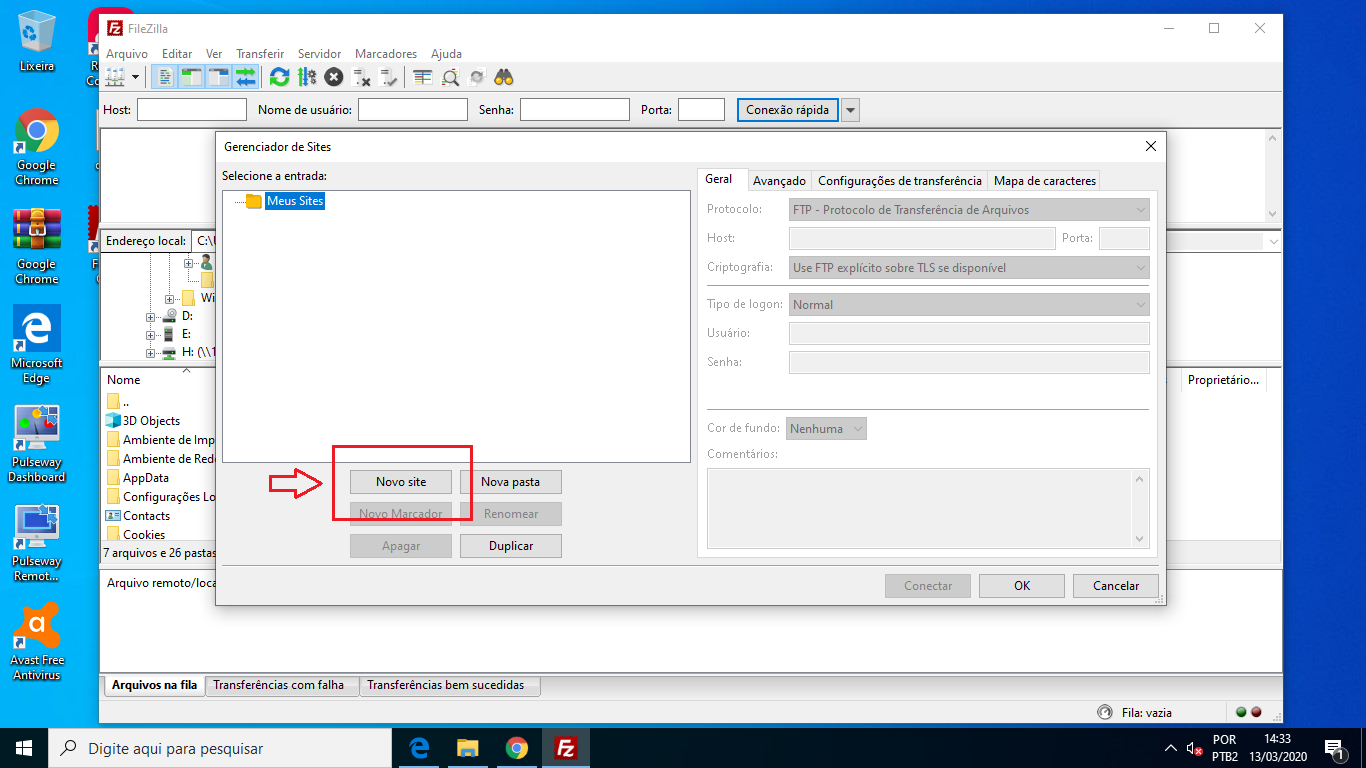Click the Nome de usuário field
Image resolution: width=1366 pixels, height=768 pixels.
point(413,110)
